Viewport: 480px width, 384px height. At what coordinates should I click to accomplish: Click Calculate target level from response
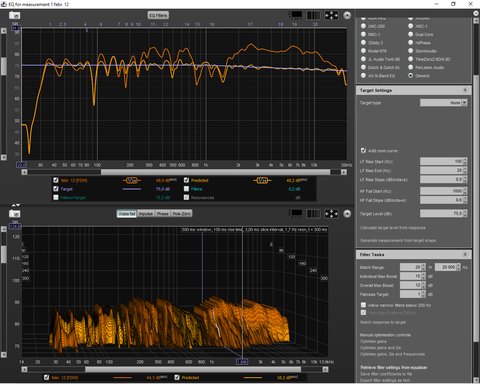(x=393, y=228)
